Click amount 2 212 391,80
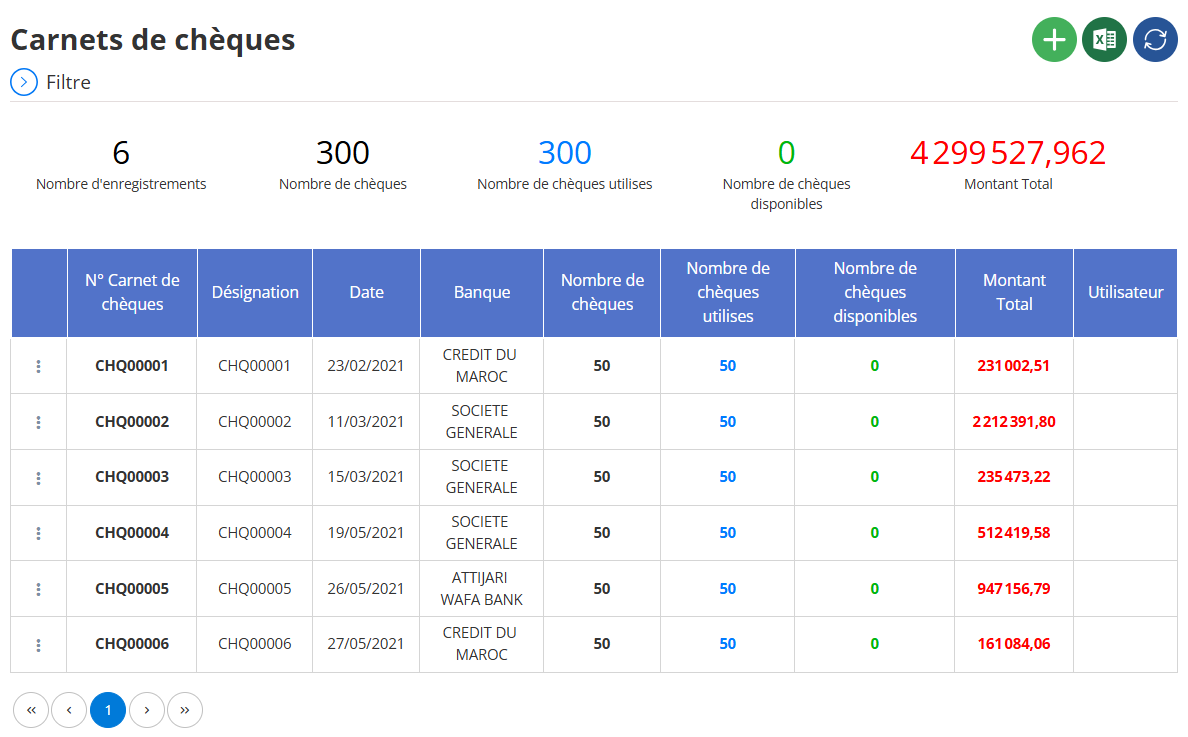Image resolution: width=1188 pixels, height=737 pixels. pos(1014,422)
